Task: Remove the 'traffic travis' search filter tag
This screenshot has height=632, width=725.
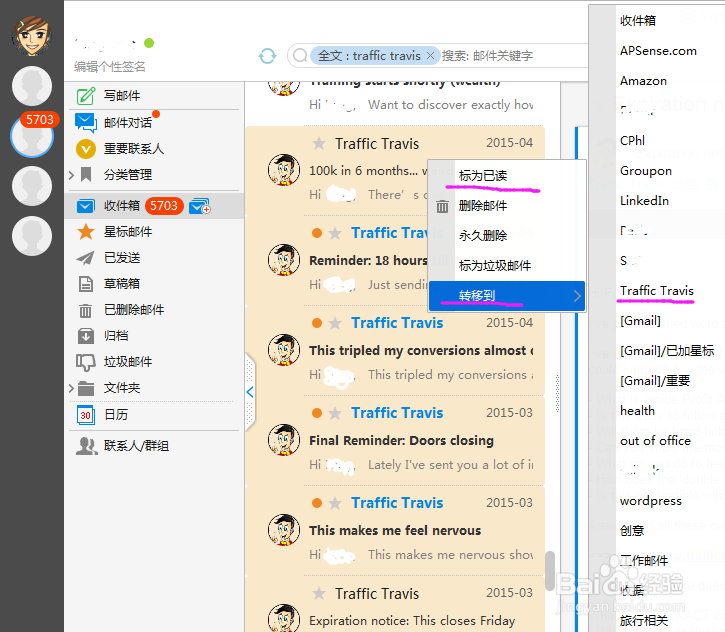Action: 430,55
